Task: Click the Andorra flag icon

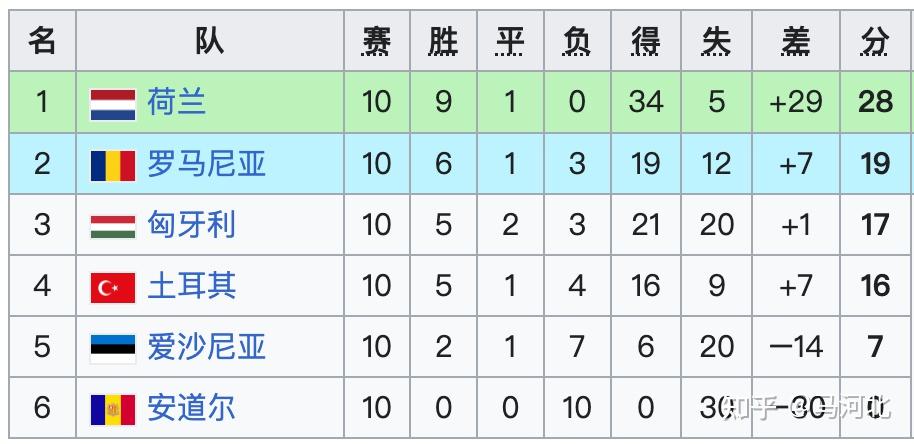Action: pos(112,409)
